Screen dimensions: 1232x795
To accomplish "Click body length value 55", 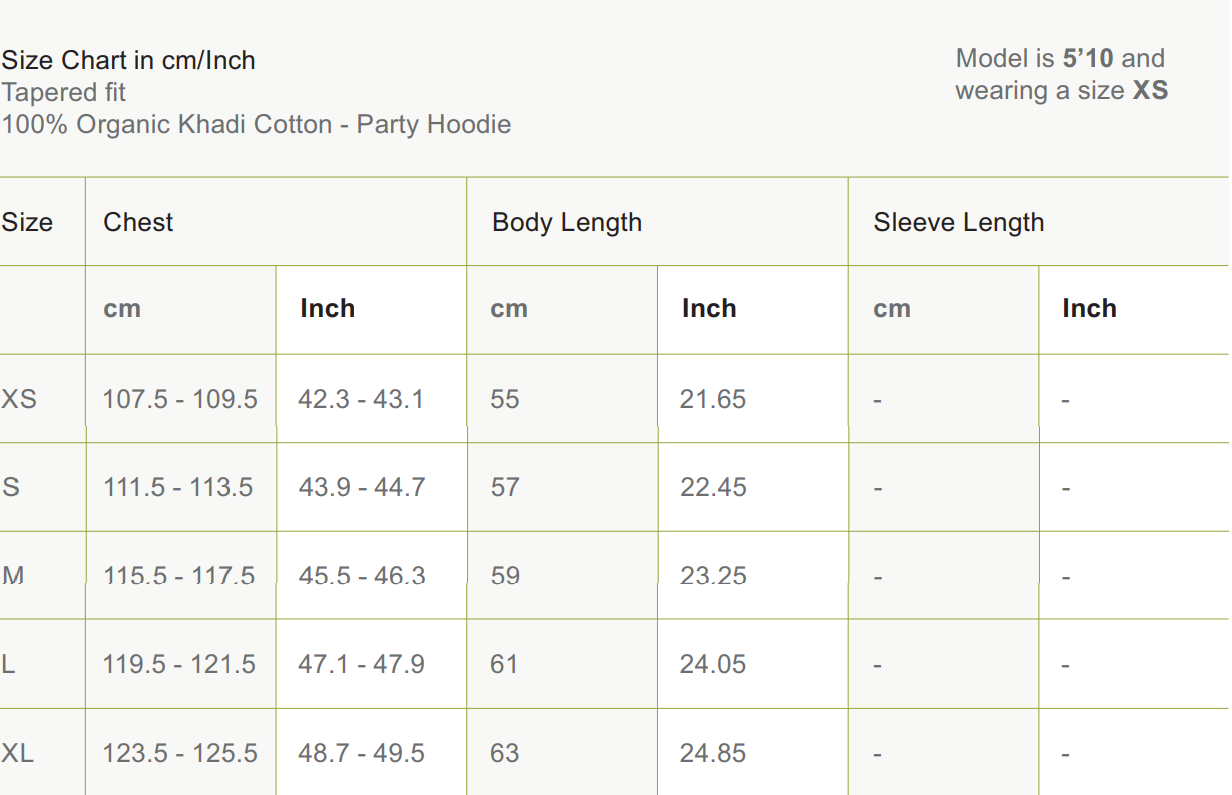I will coord(505,399).
